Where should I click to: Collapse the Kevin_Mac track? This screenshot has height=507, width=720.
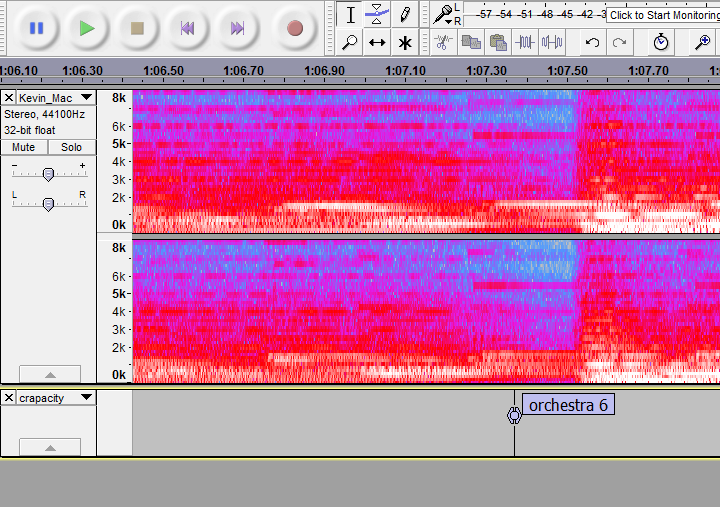tap(50, 374)
